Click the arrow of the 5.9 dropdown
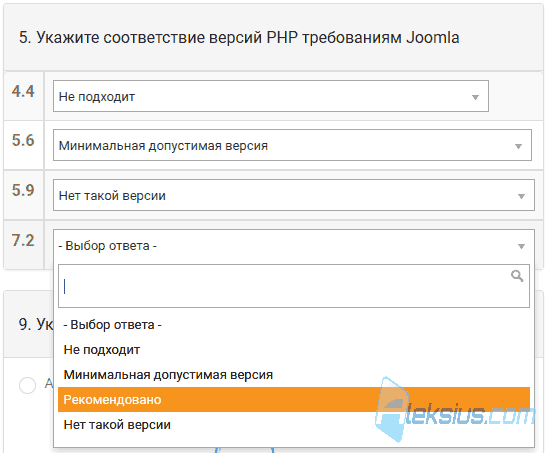548x453 pixels. point(521,196)
